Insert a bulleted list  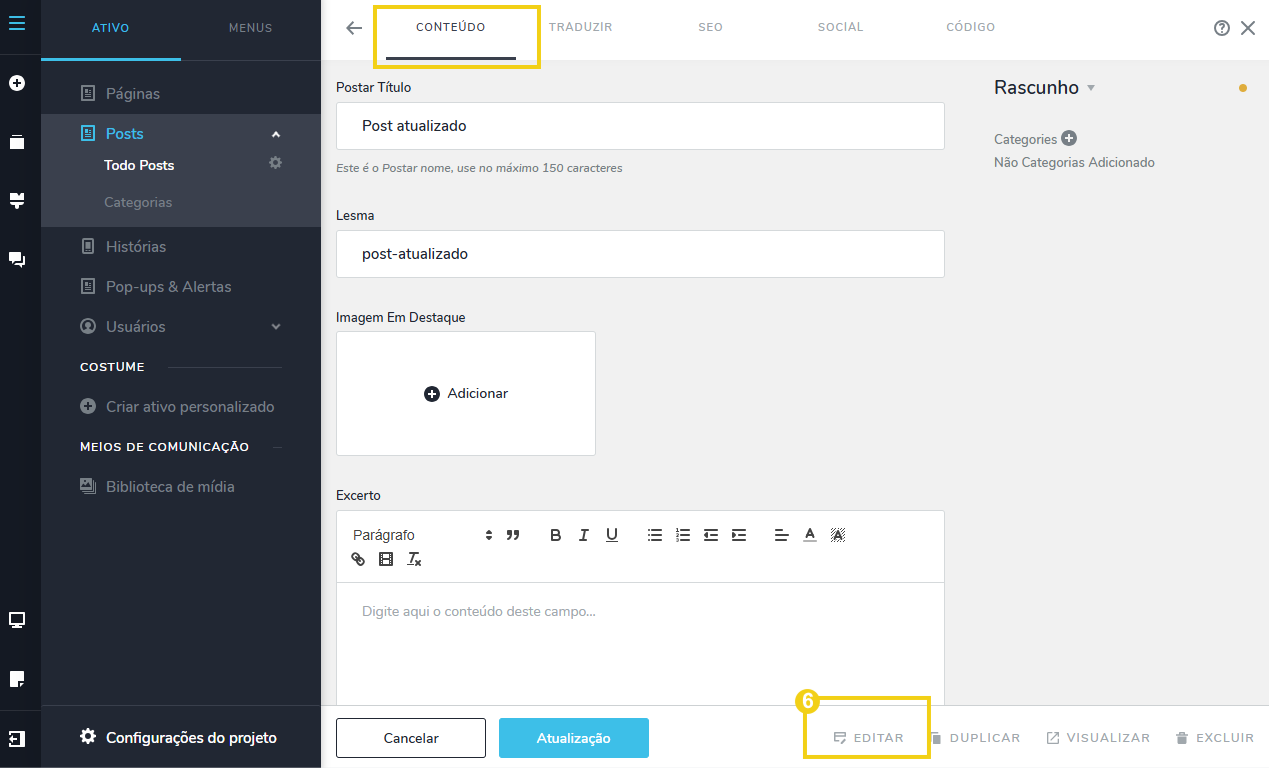click(655, 535)
